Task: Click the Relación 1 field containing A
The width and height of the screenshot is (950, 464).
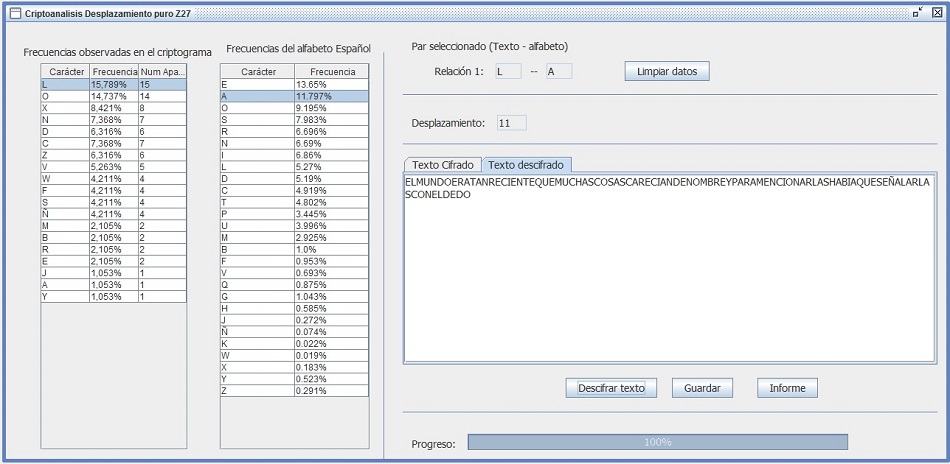Action: pos(558,72)
